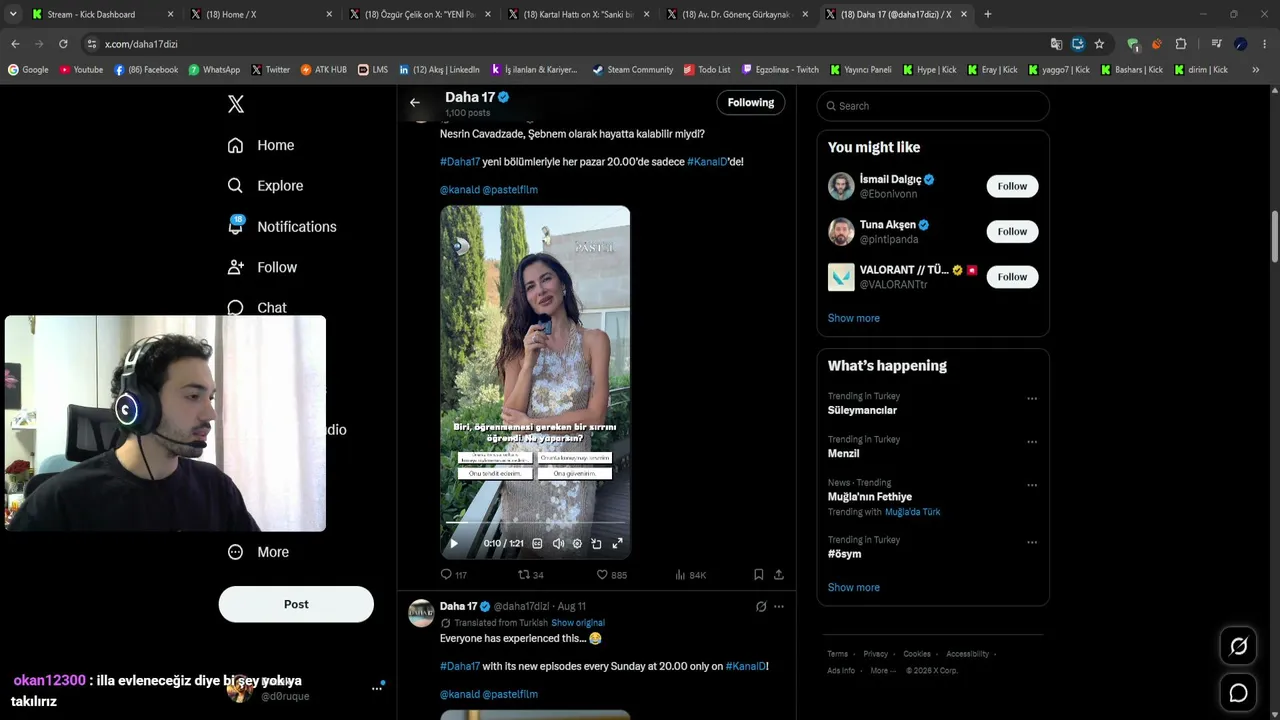This screenshot has height=720, width=1280.
Task: Switch to the Home / X tab
Action: (262, 14)
